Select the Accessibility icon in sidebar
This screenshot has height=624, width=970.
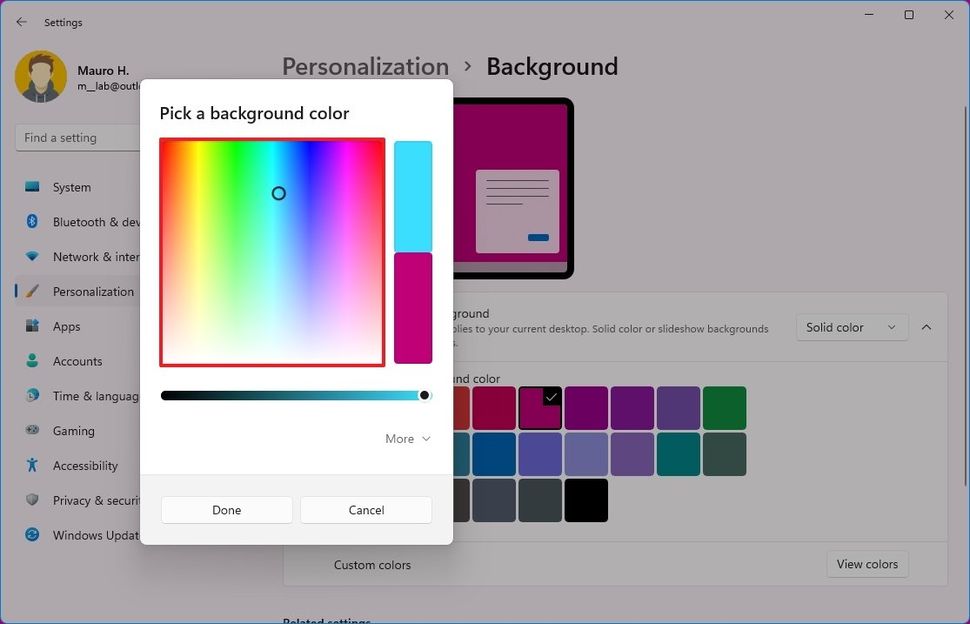pyautogui.click(x=34, y=465)
